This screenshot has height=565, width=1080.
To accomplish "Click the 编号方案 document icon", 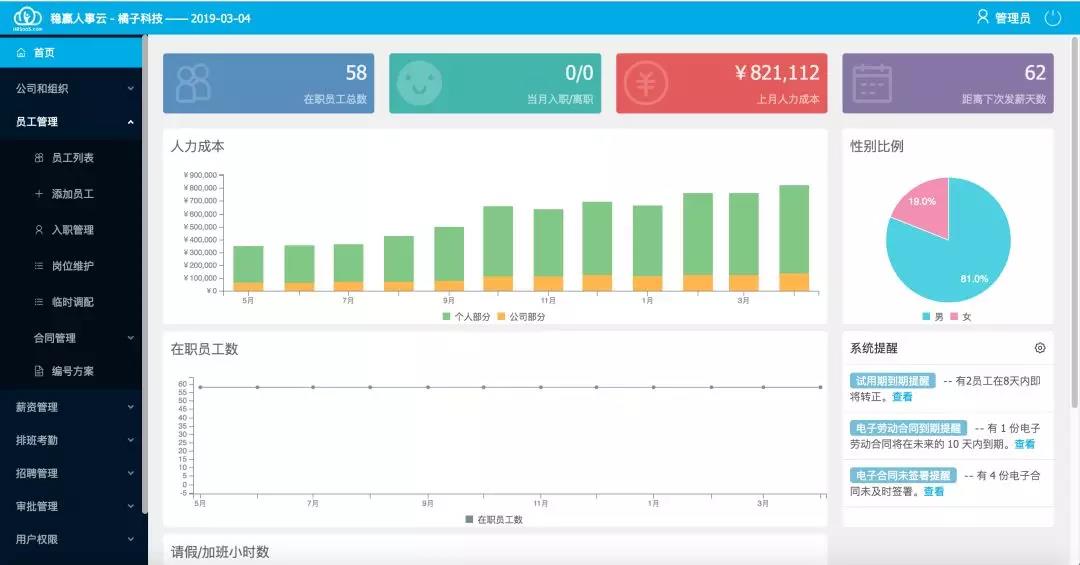I will 39,371.
